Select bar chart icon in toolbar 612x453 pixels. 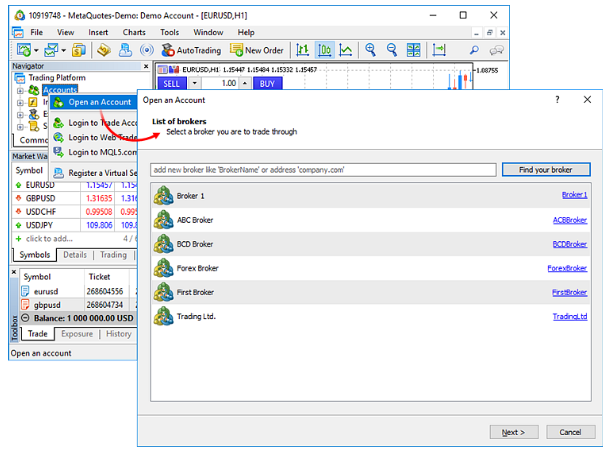point(303,50)
